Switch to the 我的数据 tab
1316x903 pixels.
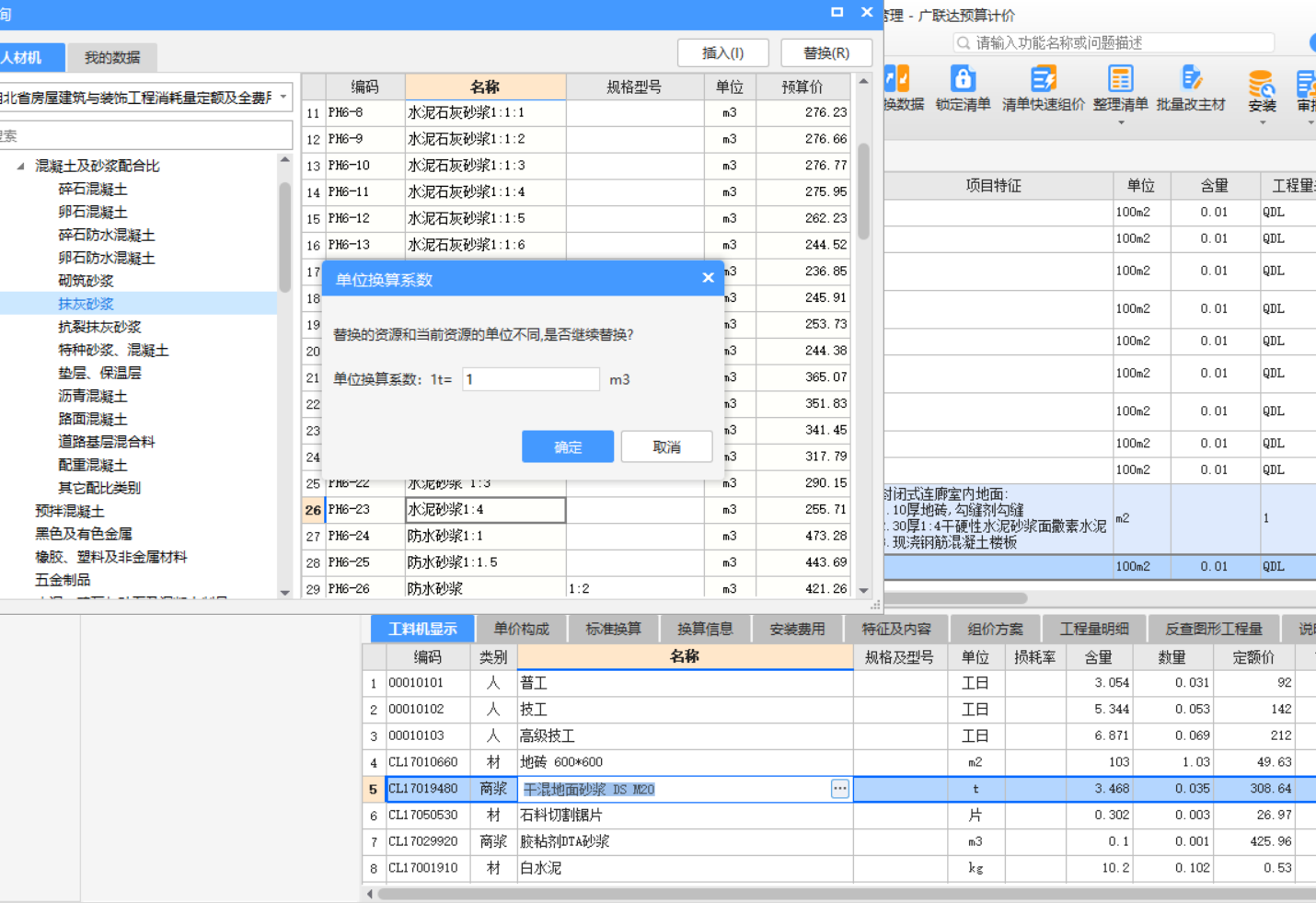tap(112, 57)
